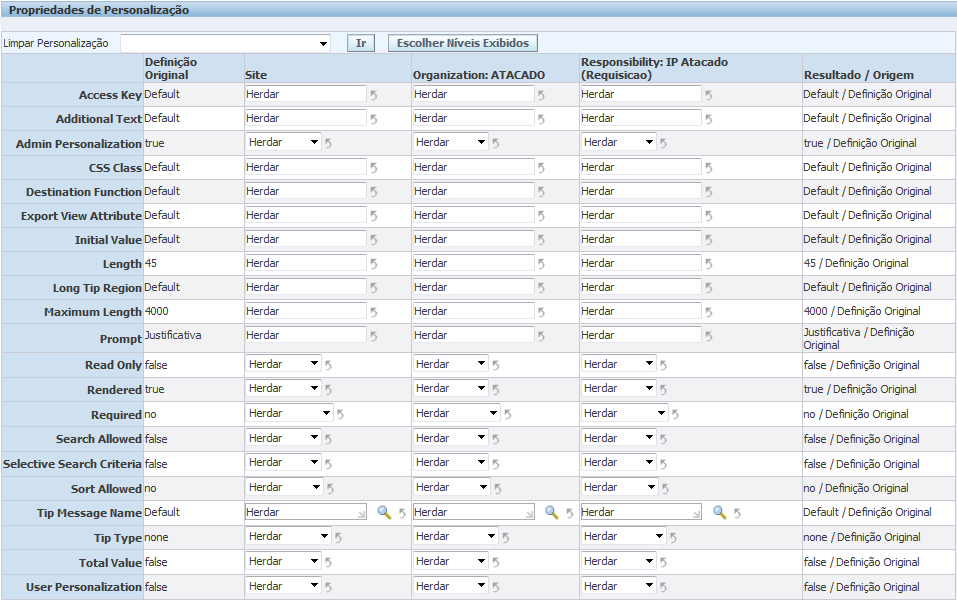Reset Site value for Access Key

click(374, 95)
